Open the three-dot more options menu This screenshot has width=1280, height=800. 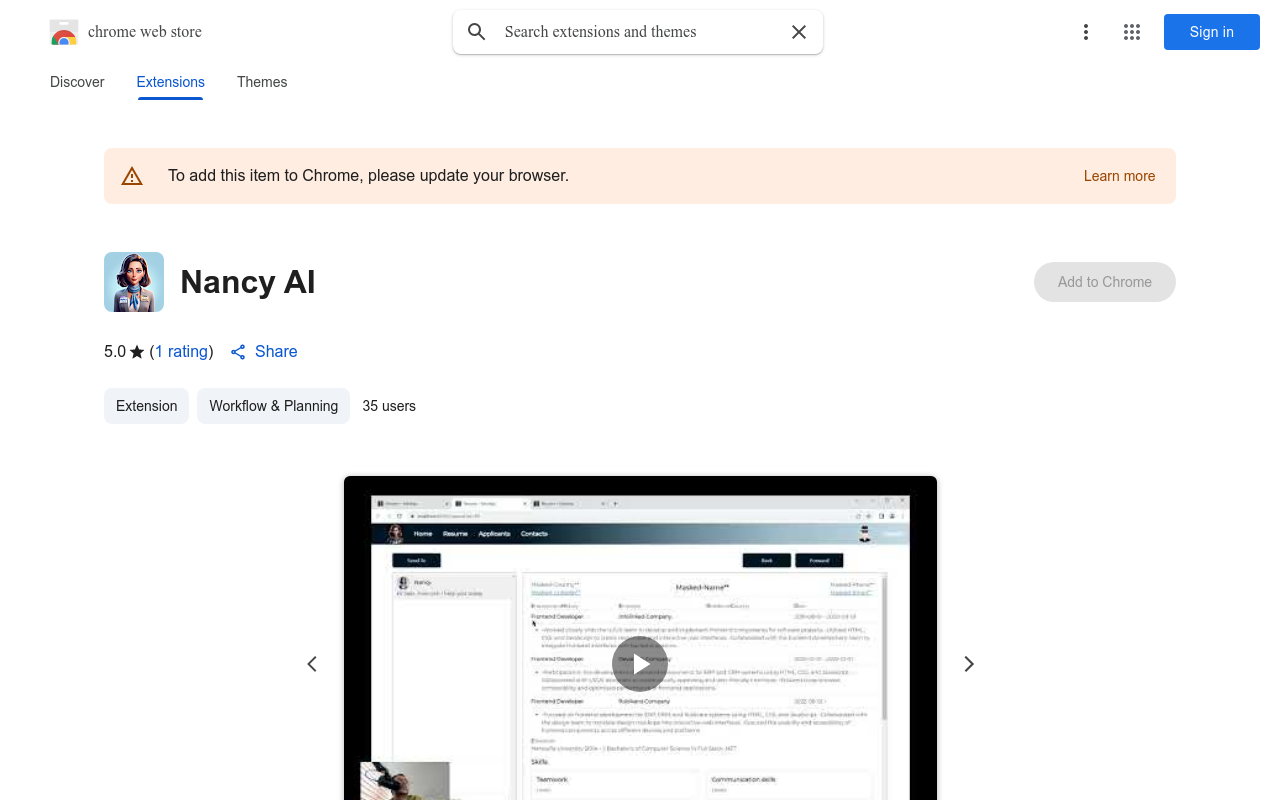pyautogui.click(x=1086, y=32)
